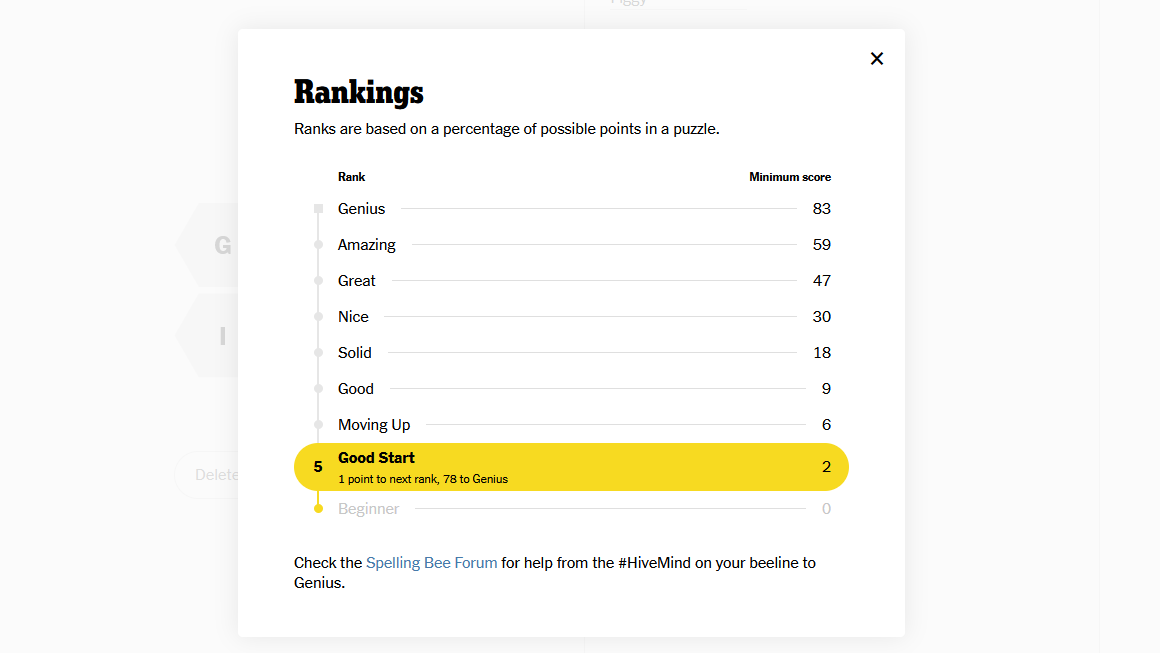Click the dot marker next to Amazing

318,245
